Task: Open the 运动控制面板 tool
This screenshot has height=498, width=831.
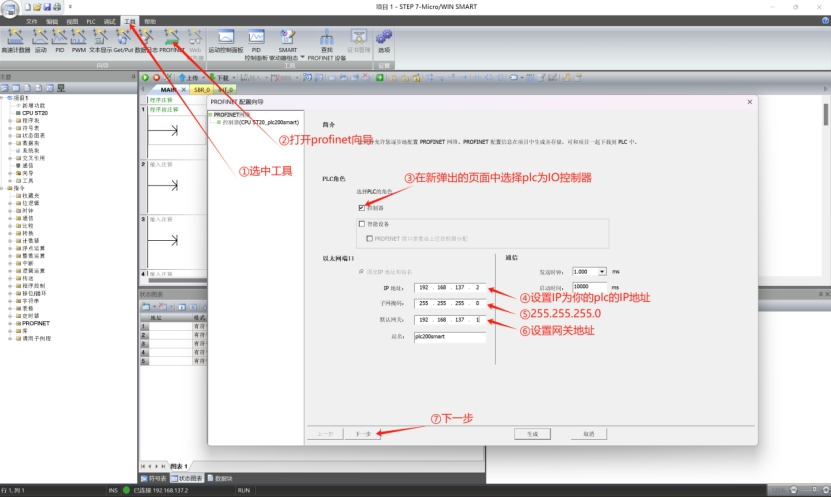Action: [x=225, y=38]
